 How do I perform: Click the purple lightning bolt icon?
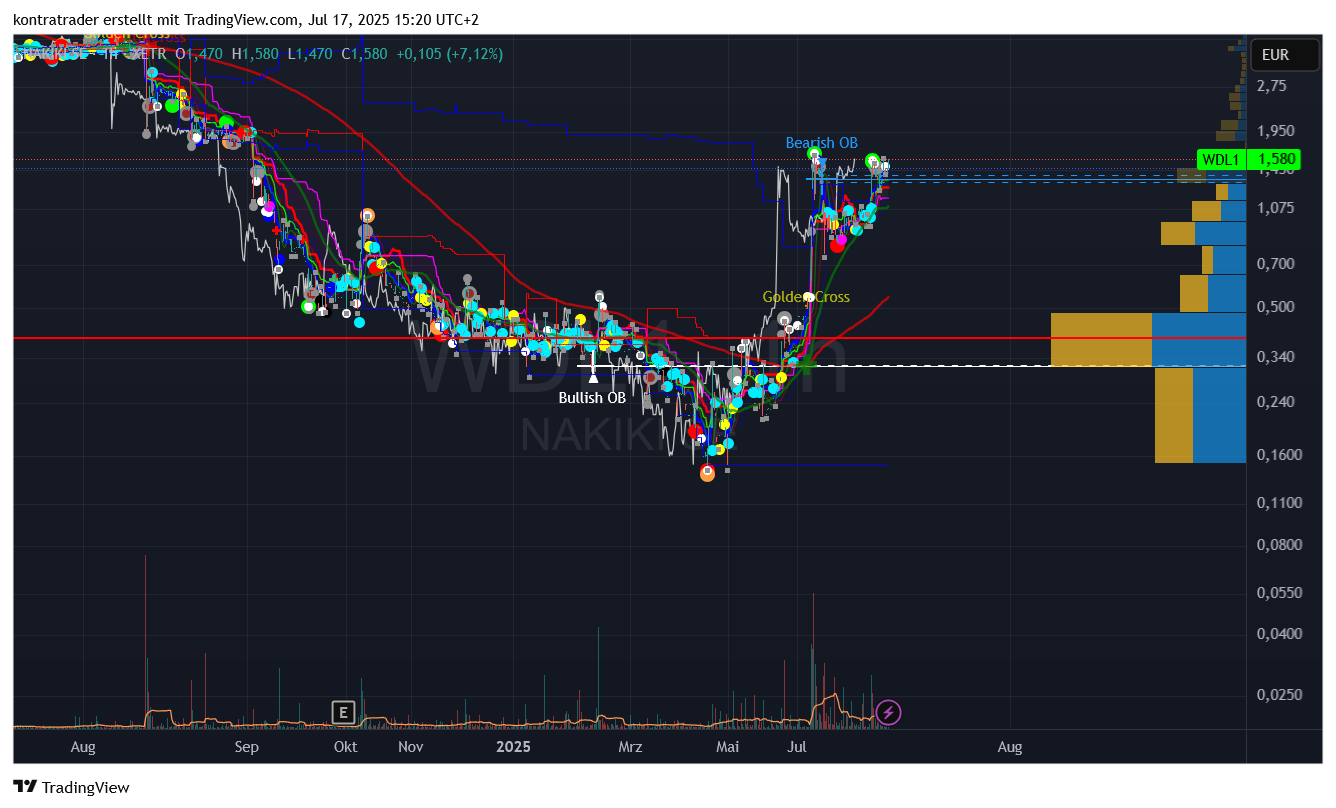(x=888, y=712)
